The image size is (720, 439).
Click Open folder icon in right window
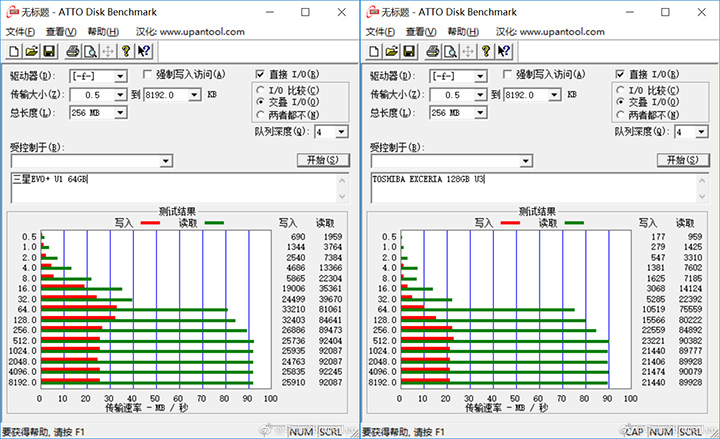pos(392,51)
